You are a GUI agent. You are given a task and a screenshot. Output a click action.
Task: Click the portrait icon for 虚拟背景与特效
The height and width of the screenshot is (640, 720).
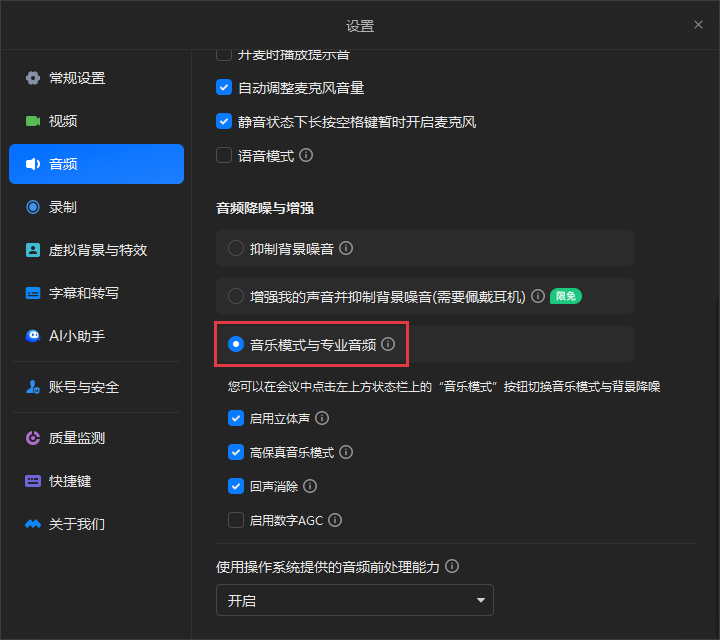point(33,250)
